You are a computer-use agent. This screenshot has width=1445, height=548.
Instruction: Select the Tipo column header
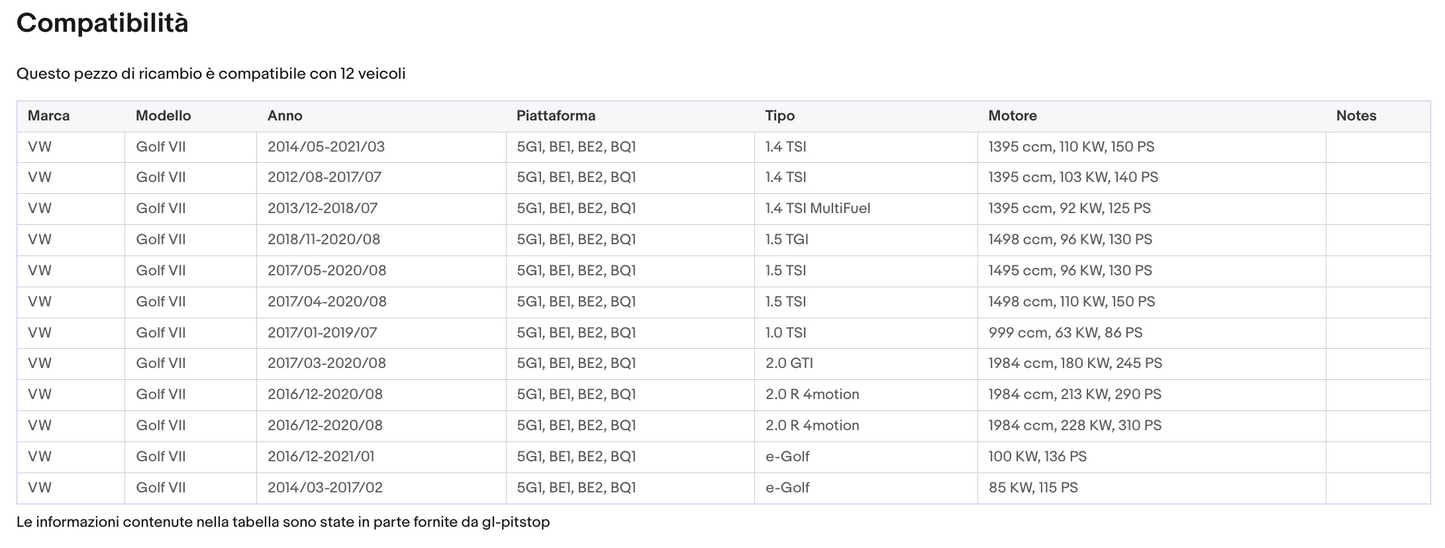click(780, 116)
